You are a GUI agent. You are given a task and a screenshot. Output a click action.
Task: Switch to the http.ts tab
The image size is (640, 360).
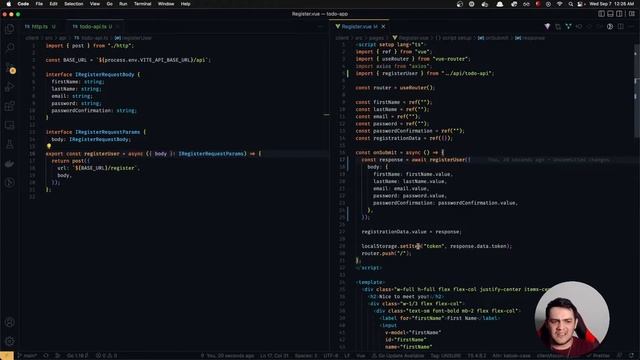40,27
